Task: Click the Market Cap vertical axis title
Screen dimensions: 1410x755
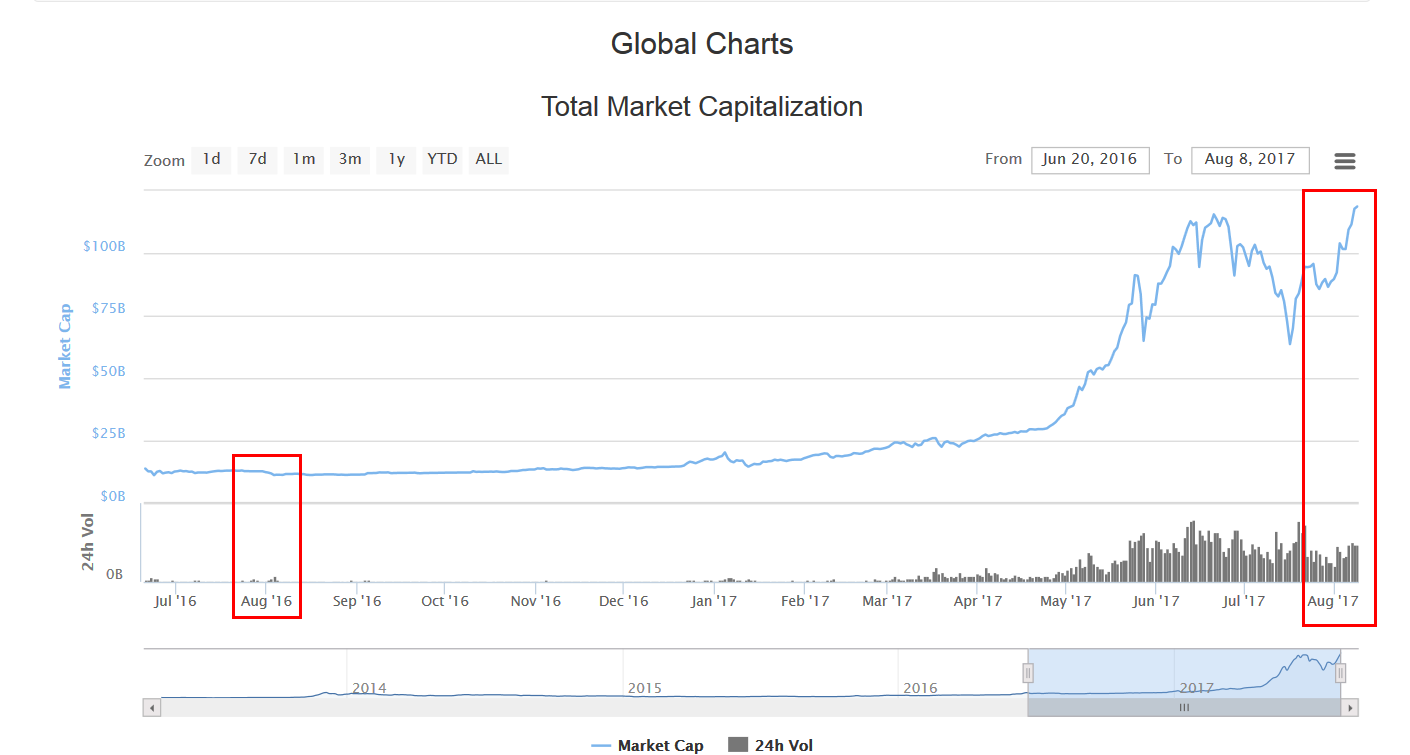Action: pyautogui.click(x=65, y=346)
